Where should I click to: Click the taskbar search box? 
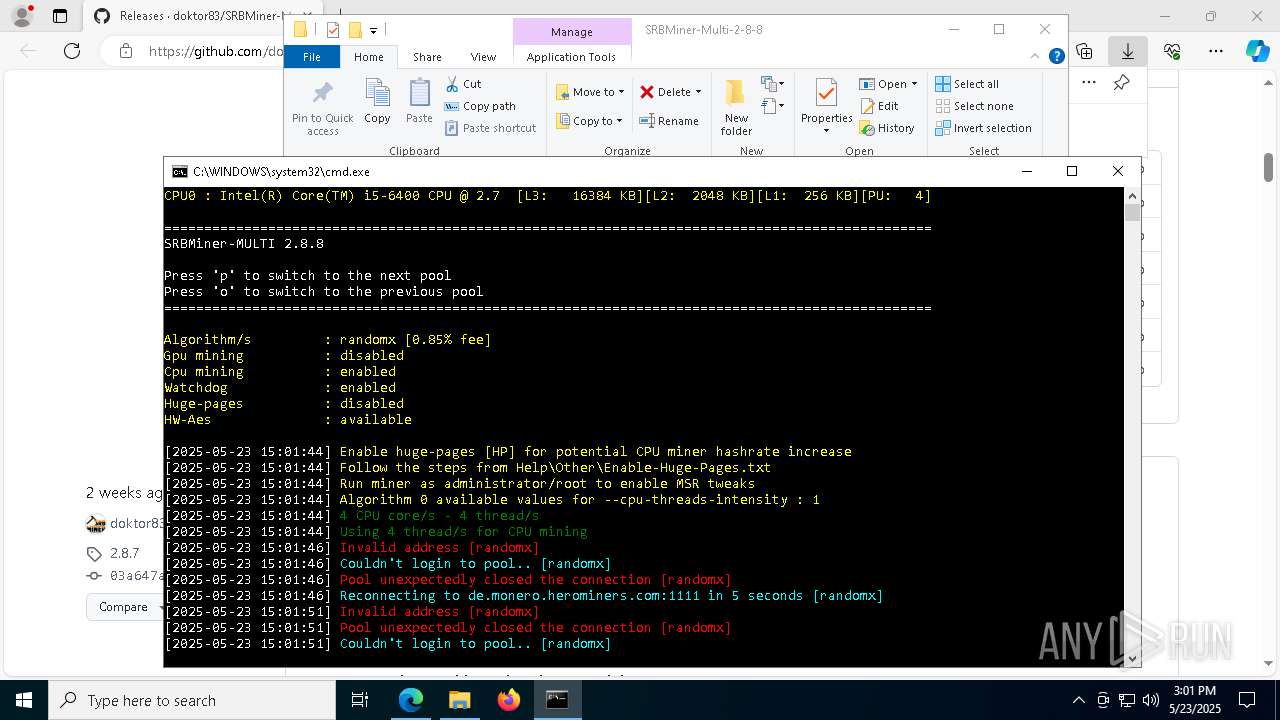point(192,700)
